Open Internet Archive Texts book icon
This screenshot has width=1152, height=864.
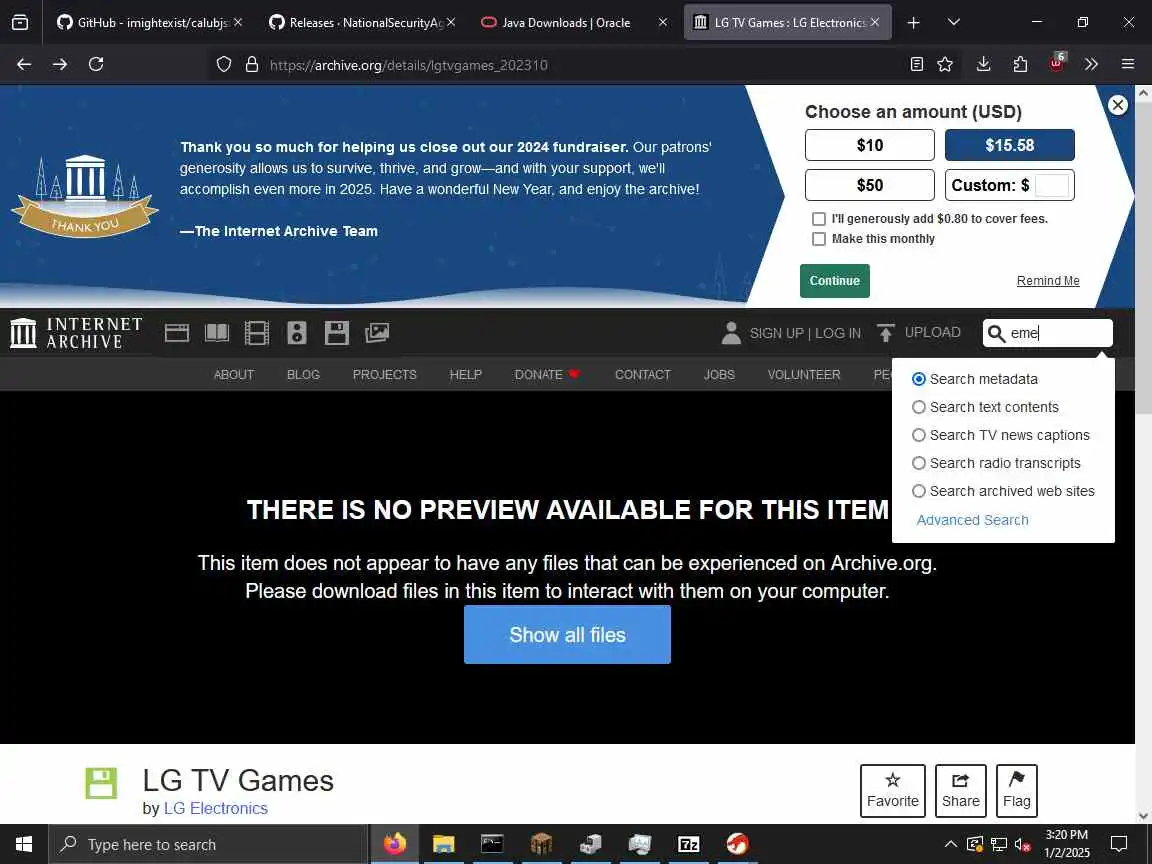(x=217, y=333)
